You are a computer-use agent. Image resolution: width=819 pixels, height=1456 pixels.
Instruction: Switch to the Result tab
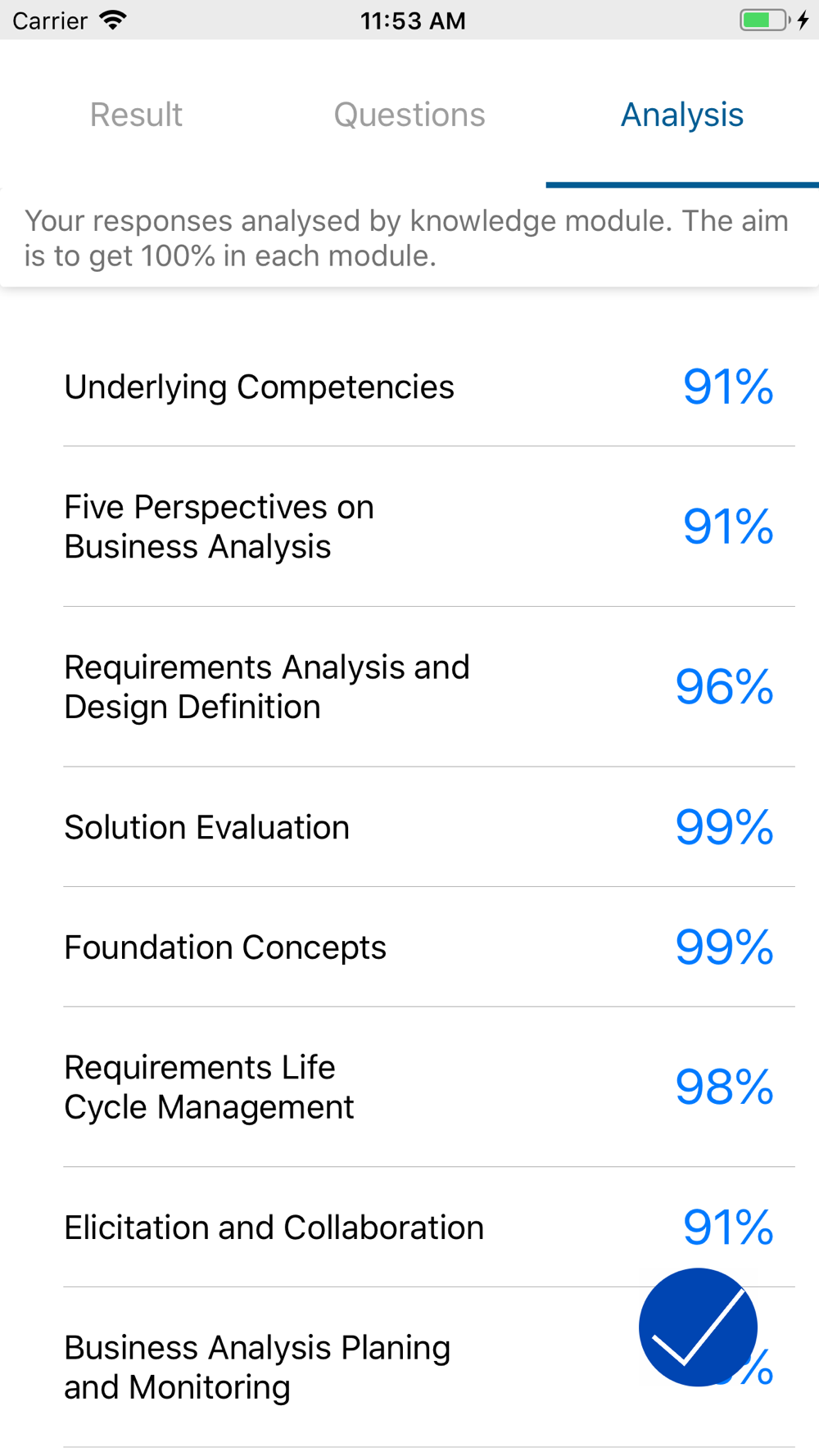(x=136, y=115)
